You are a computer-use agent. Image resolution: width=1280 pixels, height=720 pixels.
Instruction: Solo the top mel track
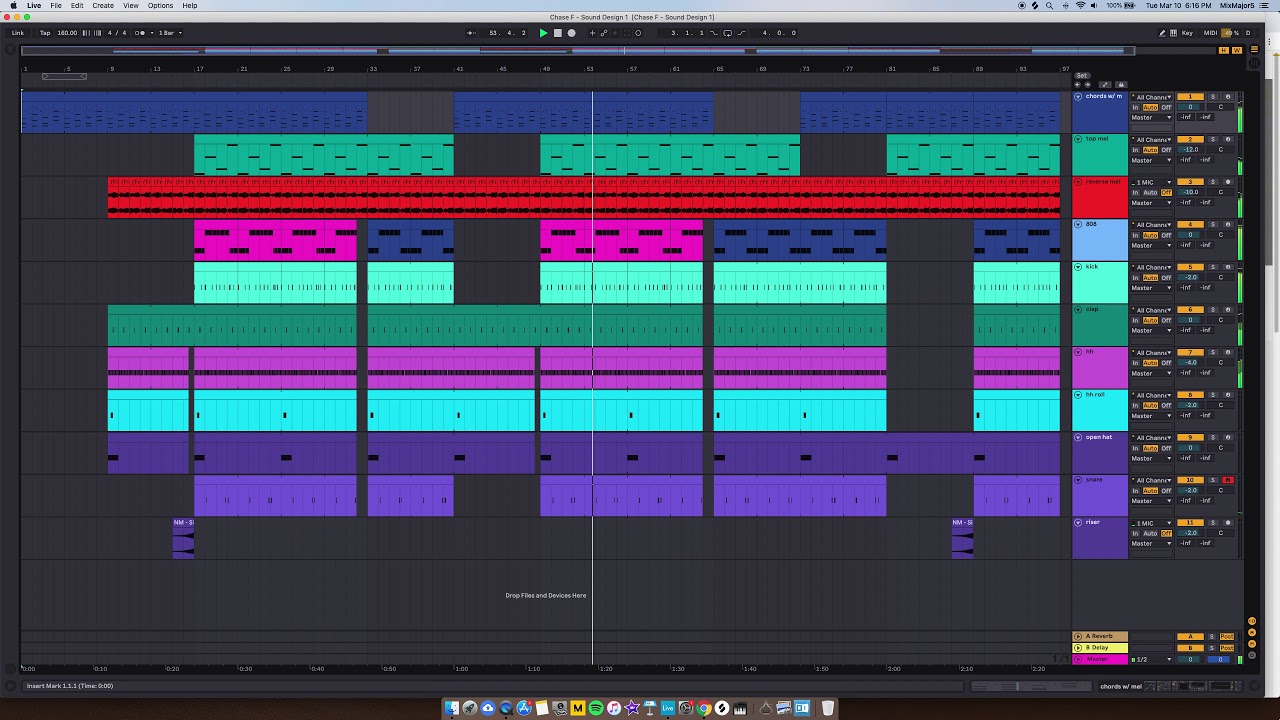pos(1213,139)
